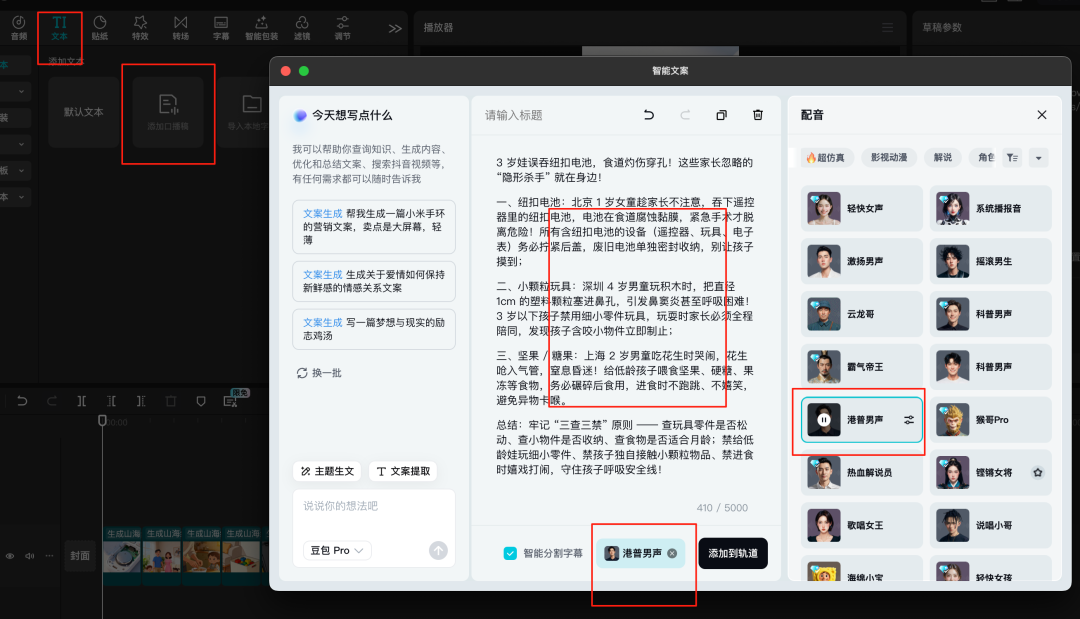
Task: Delete script using the trash icon
Action: coord(757,116)
